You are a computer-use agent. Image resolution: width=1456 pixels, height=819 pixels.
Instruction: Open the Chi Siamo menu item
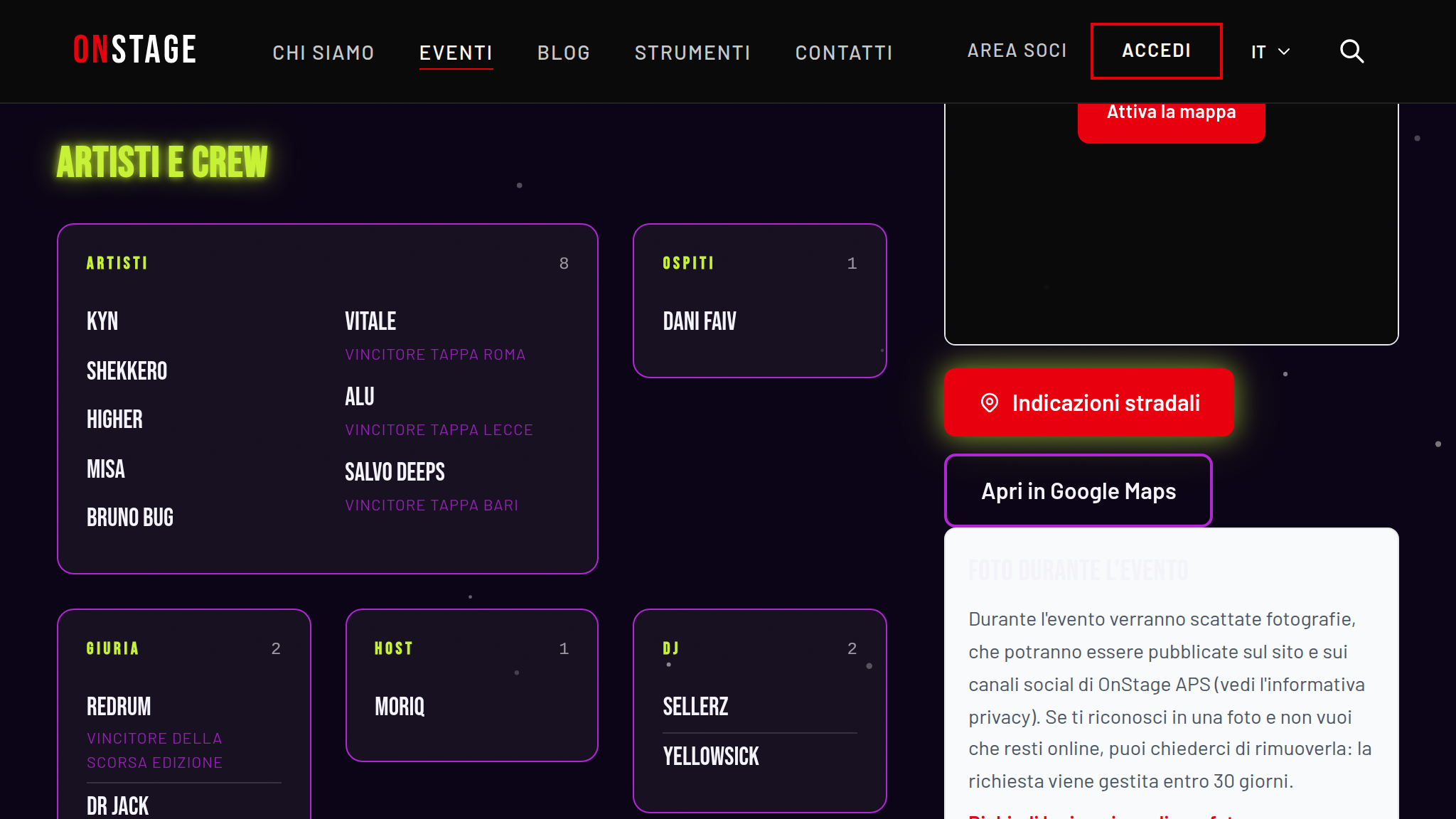click(x=323, y=53)
